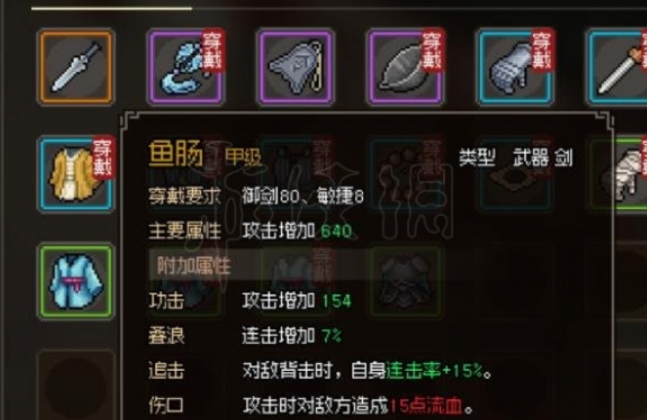Click the gray bell item

295,67
